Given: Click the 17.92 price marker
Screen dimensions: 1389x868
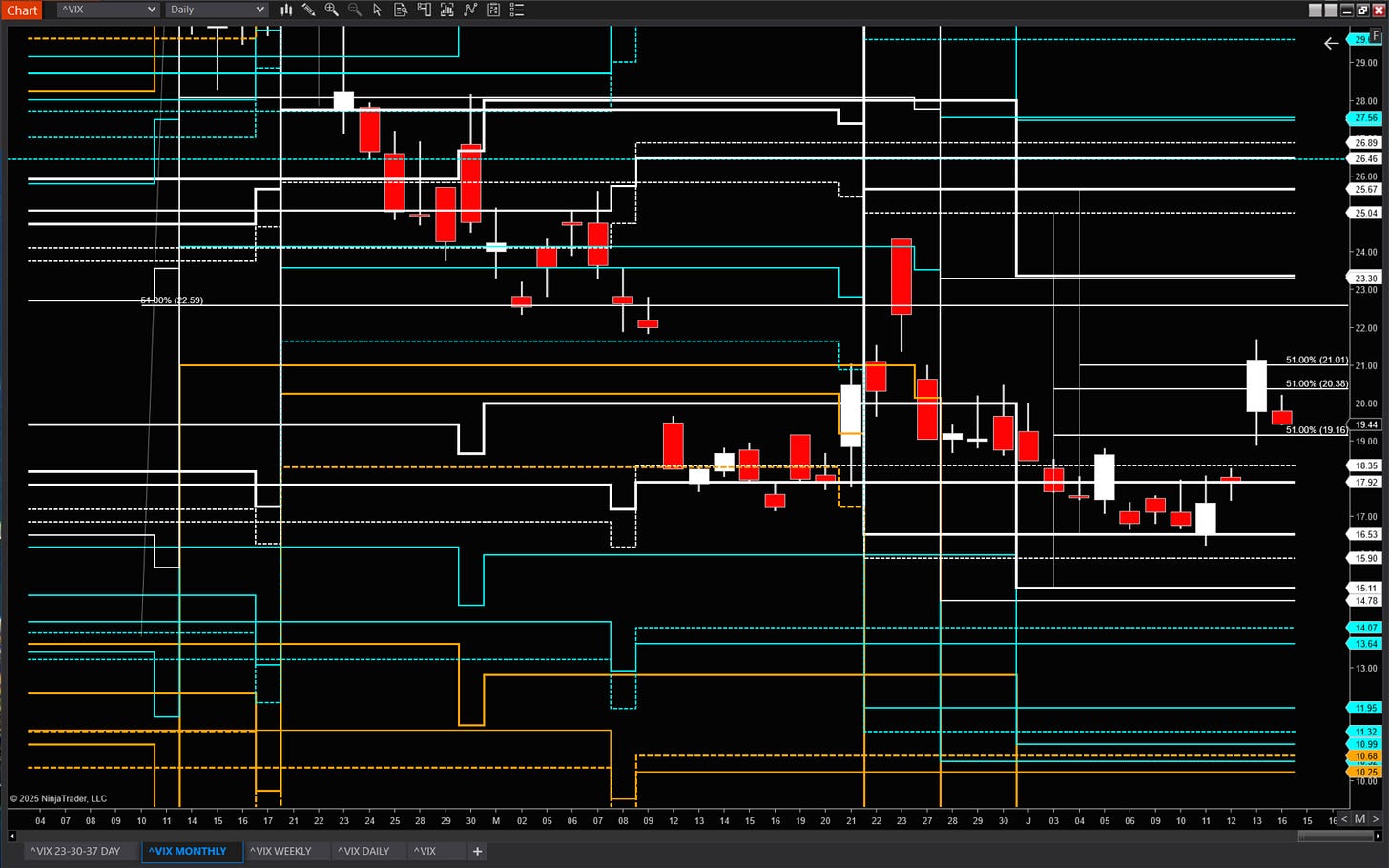Looking at the screenshot, I should click(1365, 482).
